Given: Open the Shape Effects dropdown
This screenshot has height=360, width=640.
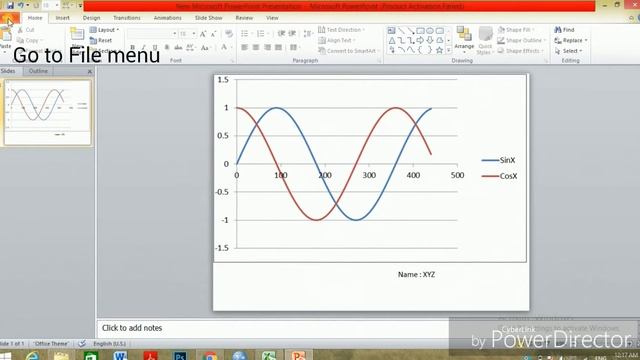Looking at the screenshot, I should pyautogui.click(x=520, y=51).
